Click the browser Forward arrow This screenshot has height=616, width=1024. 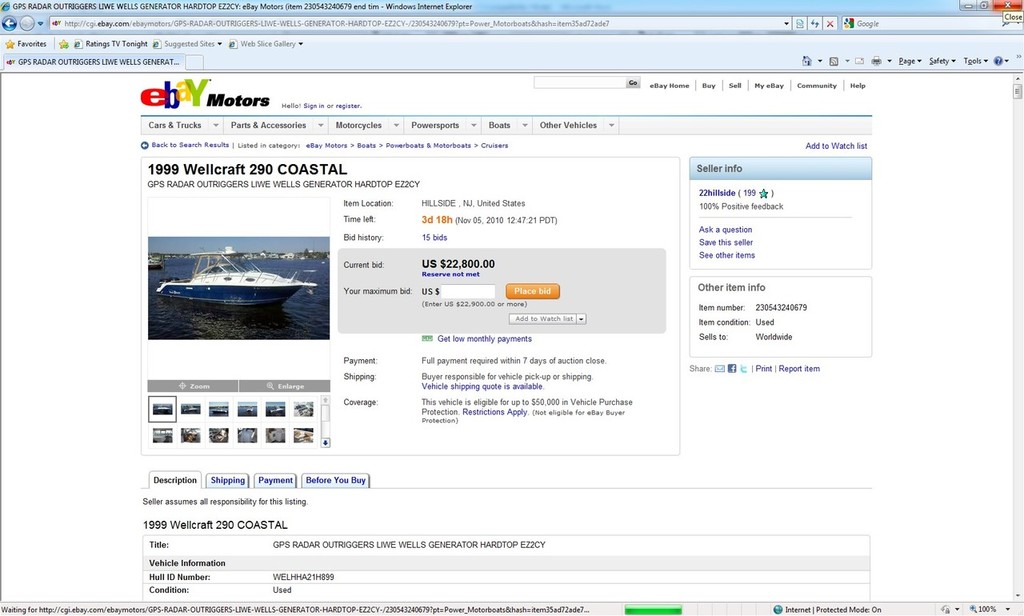[27, 24]
